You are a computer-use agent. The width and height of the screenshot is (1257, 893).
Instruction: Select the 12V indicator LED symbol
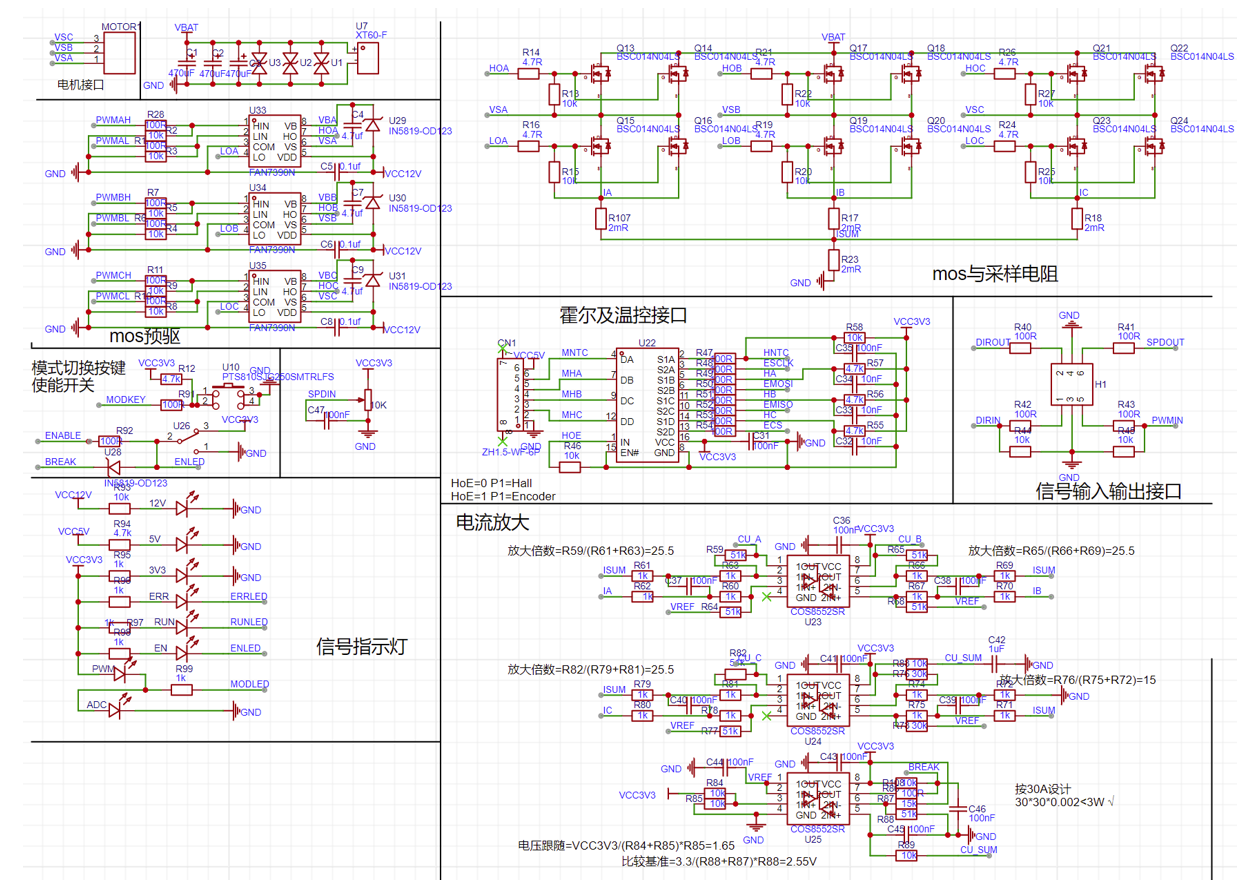tap(183, 509)
